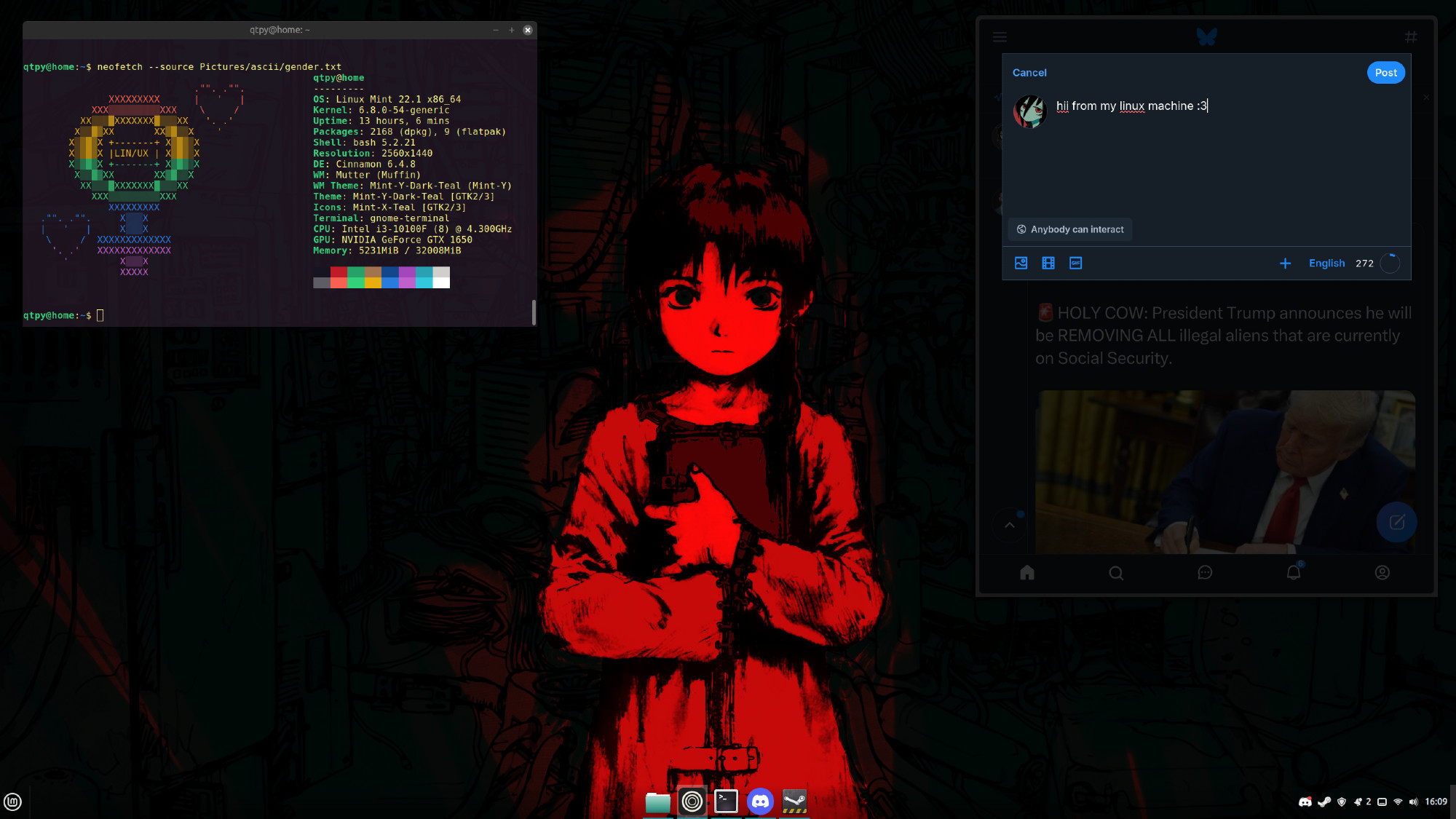Screen dimensions: 1456x819
Task: Click the Steam tray icon
Action: (x=1324, y=802)
